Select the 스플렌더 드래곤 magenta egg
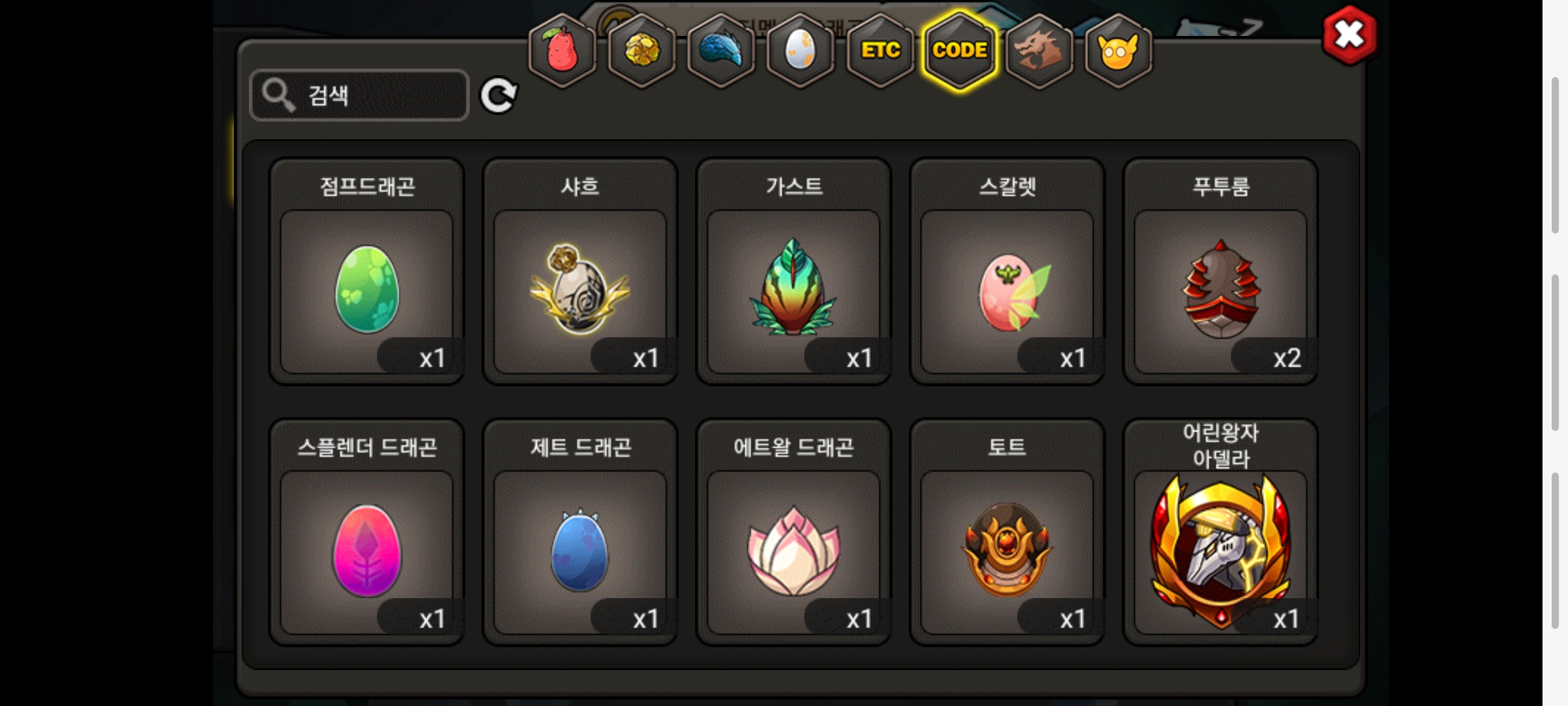Image resolution: width=1568 pixels, height=706 pixels. pyautogui.click(x=367, y=532)
